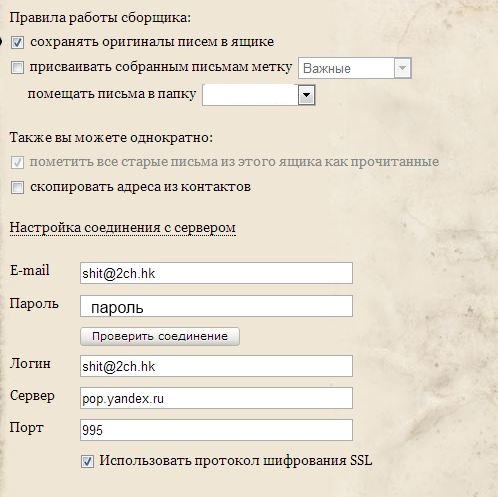Viewport: 498px width, 497px height.
Task: Click the скопировать адреса из контактов label
Action: coord(140,187)
